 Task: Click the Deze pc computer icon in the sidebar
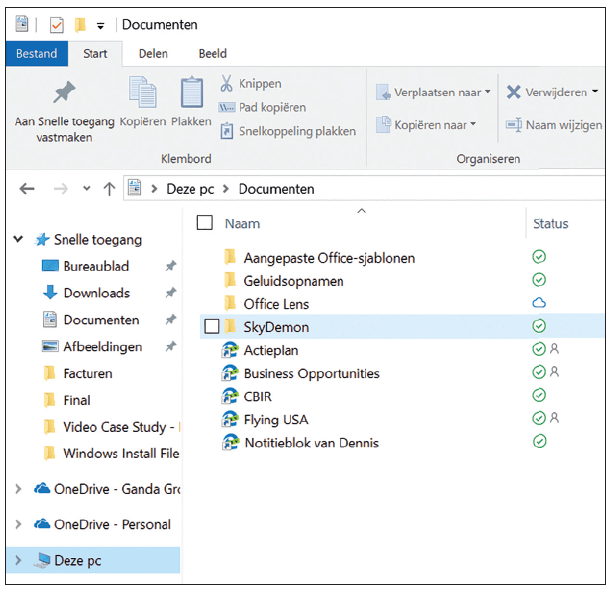(x=42, y=560)
